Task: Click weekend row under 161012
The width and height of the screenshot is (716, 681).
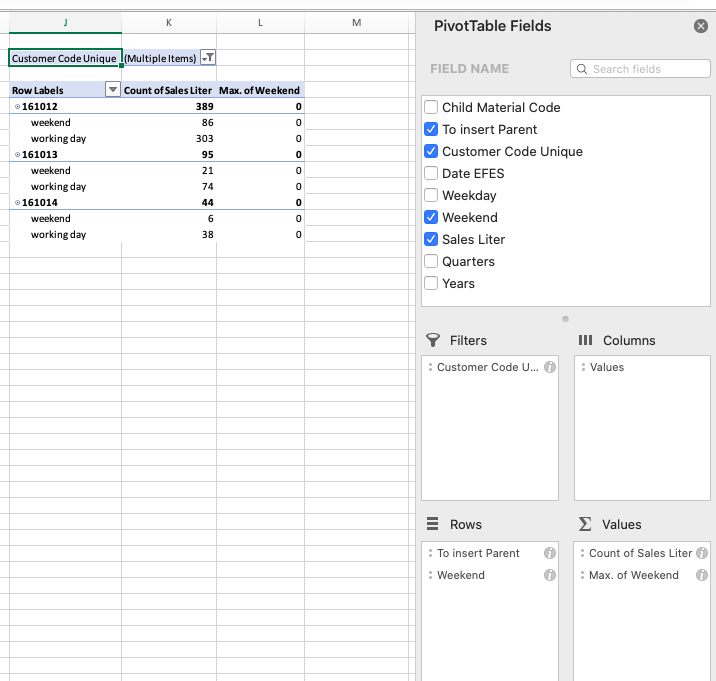Action: point(51,122)
